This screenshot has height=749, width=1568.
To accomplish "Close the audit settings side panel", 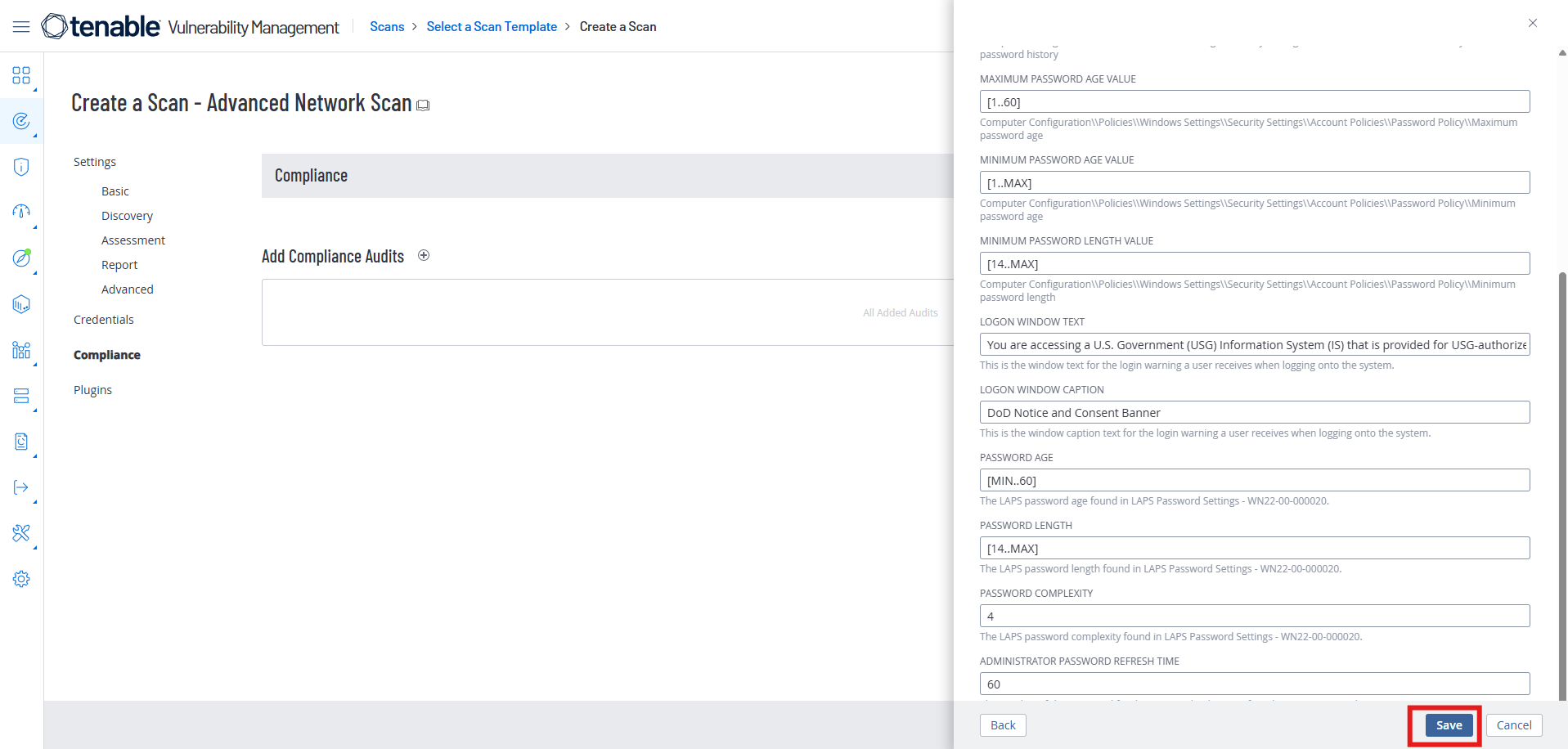I will click(1532, 23).
